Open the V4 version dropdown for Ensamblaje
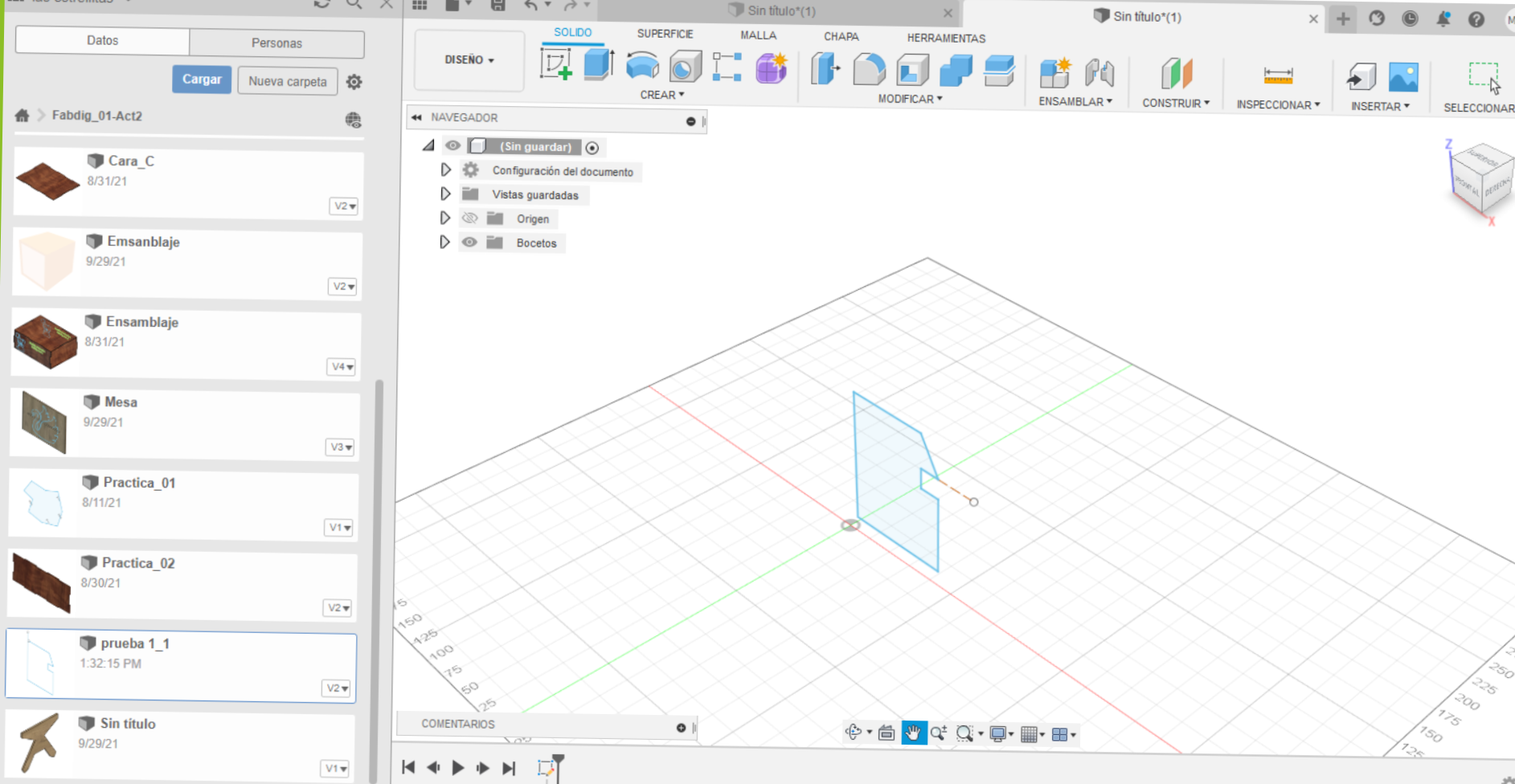 342,367
